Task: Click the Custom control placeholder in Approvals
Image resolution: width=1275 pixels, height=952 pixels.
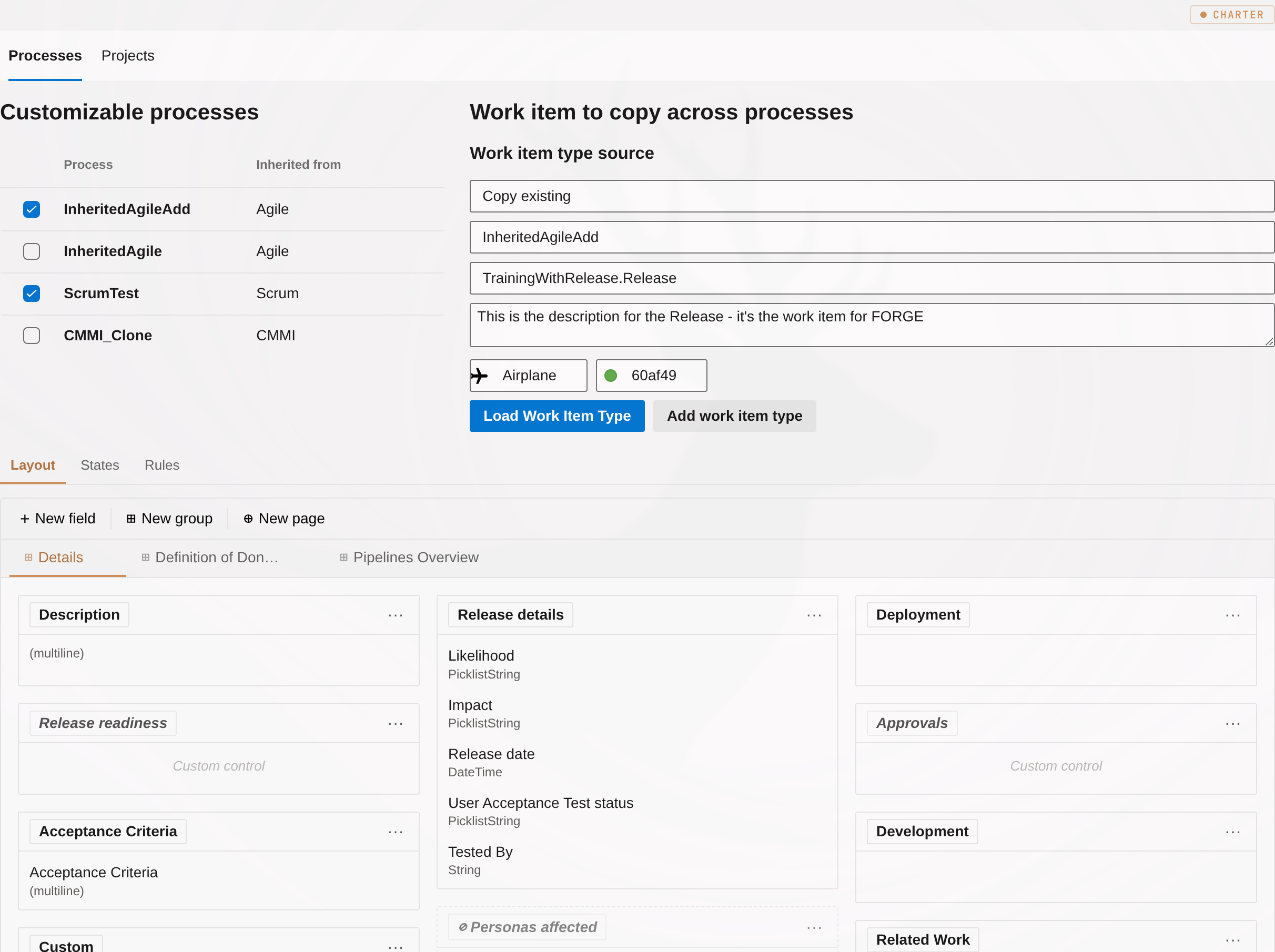Action: [x=1056, y=766]
